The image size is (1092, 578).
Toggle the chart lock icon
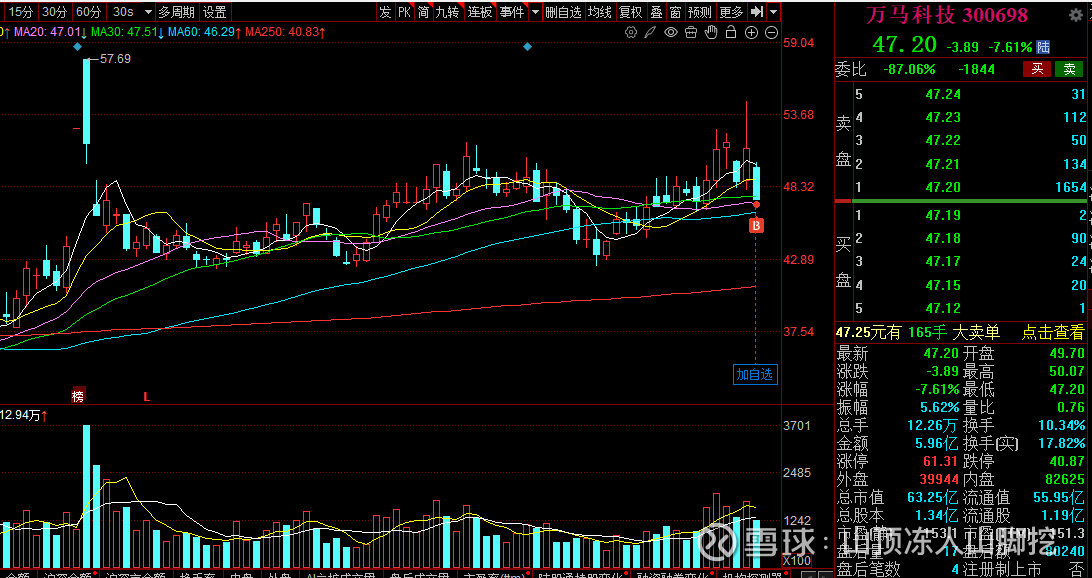pyautogui.click(x=731, y=32)
